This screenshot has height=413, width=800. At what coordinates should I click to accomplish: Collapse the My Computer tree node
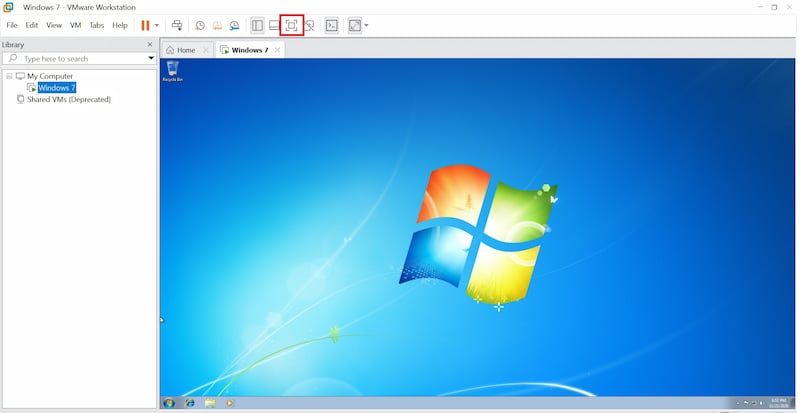tap(9, 76)
